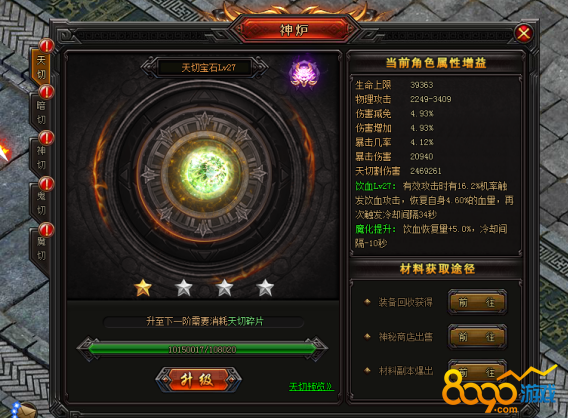Click the red alert badge on 天切 tab
This screenshot has height=418, width=568.
pos(46,46)
